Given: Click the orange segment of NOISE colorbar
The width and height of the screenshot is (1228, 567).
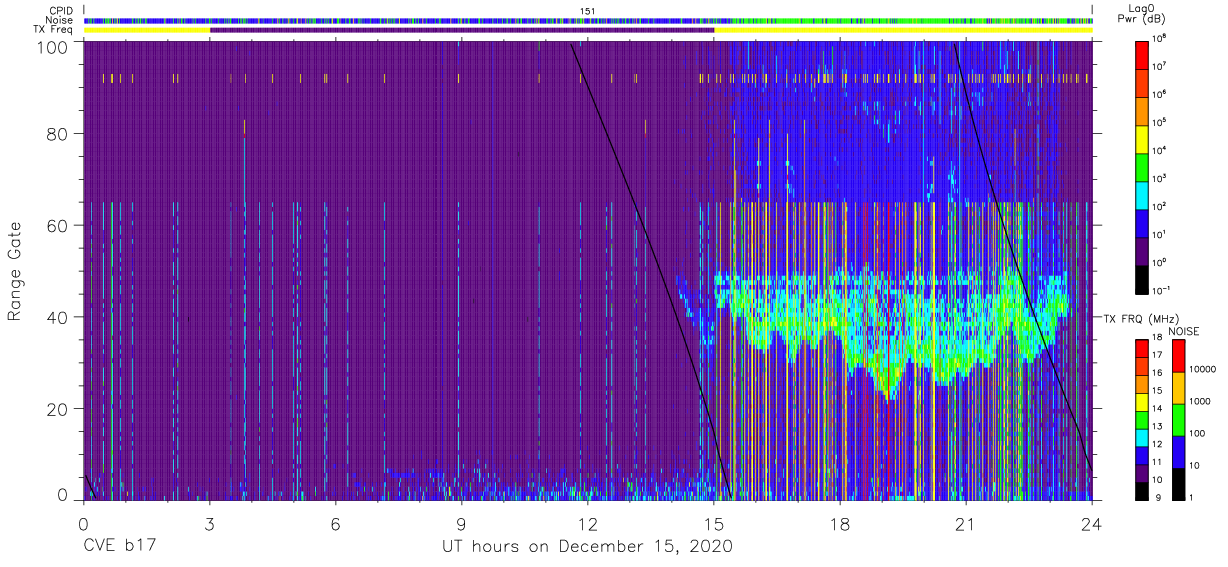Looking at the screenshot, I should 1178,387.
